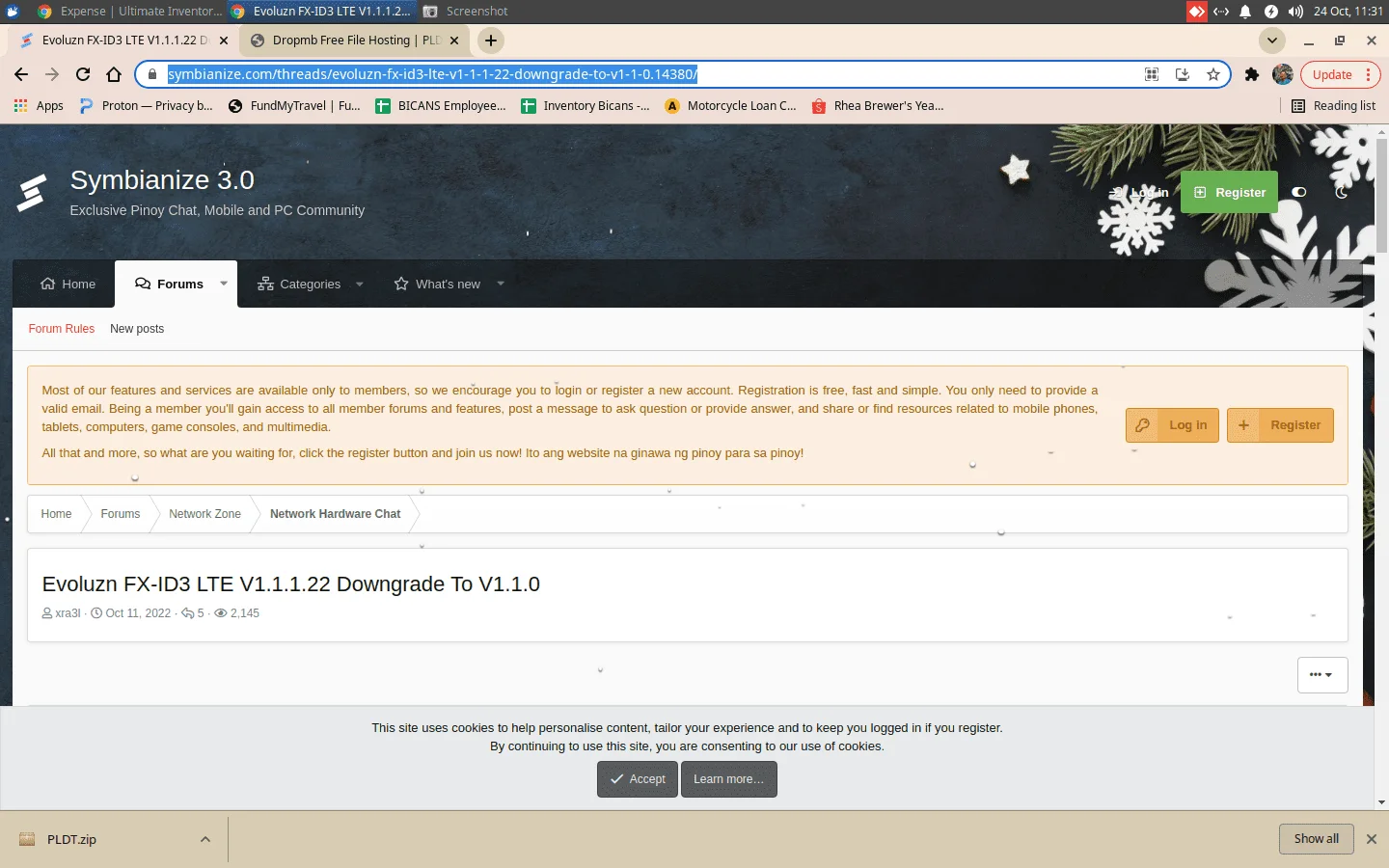Accept the cookies notice
This screenshot has height=868, width=1389.
click(638, 779)
